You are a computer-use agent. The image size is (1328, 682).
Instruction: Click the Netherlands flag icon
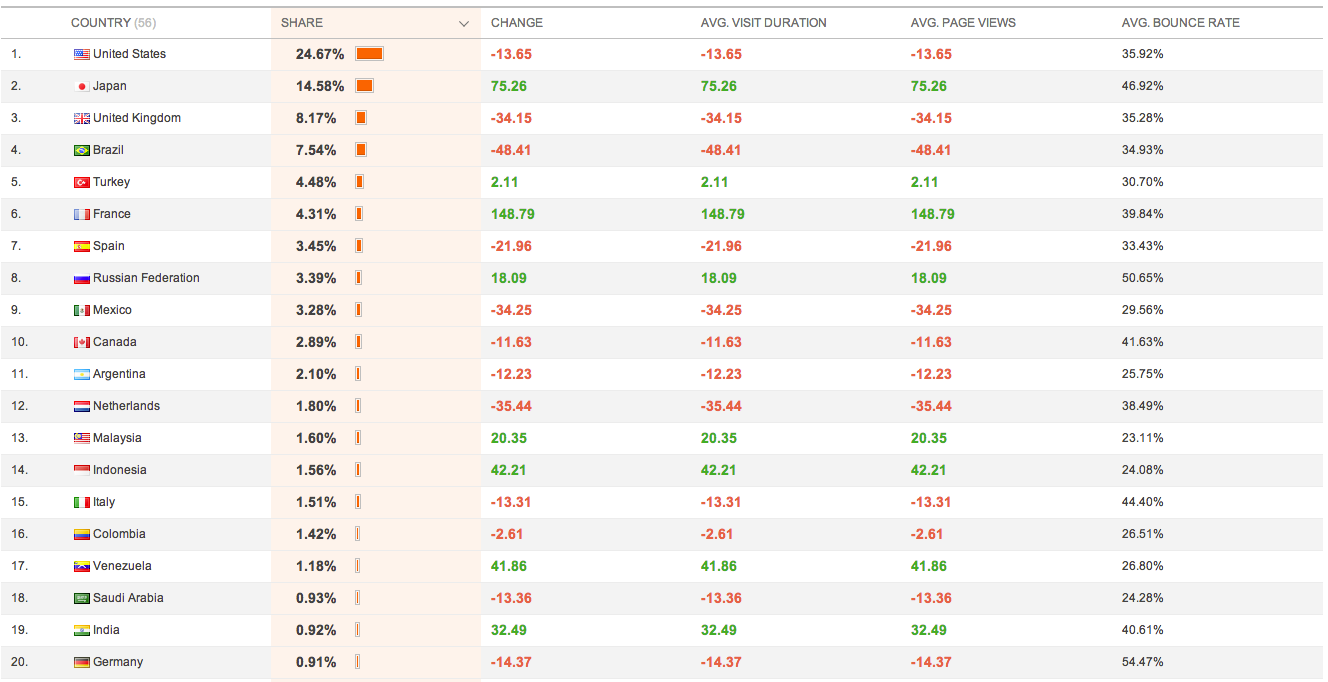point(82,406)
